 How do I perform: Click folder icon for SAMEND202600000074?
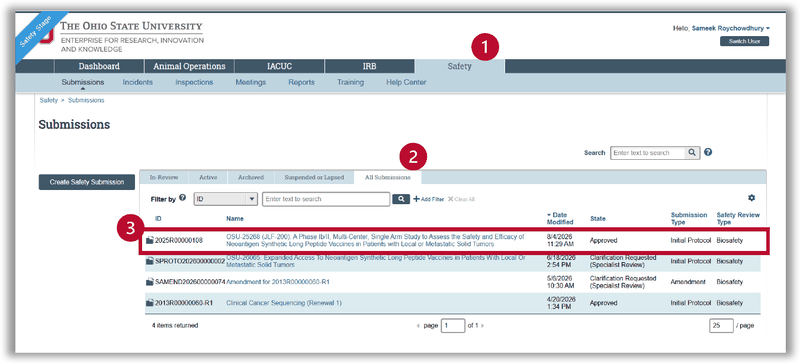pyautogui.click(x=149, y=282)
